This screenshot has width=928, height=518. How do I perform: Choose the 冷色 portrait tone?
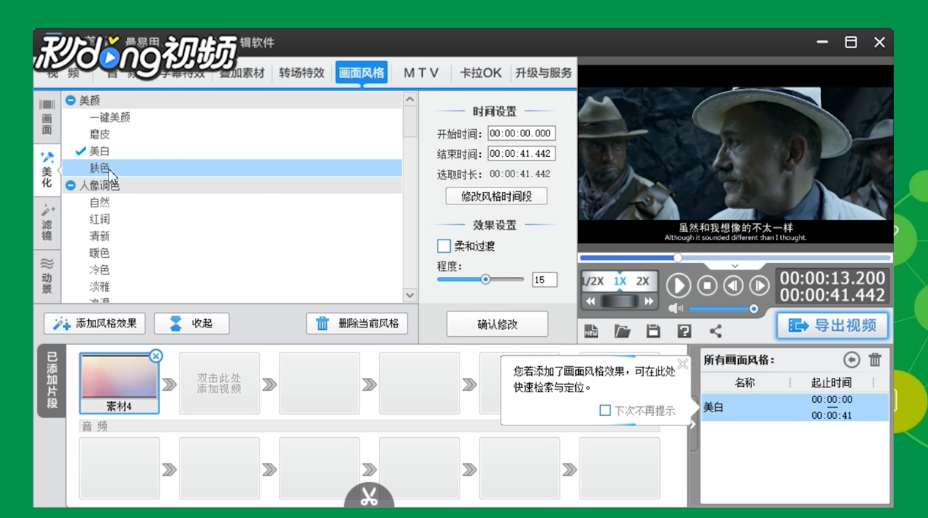pos(99,270)
